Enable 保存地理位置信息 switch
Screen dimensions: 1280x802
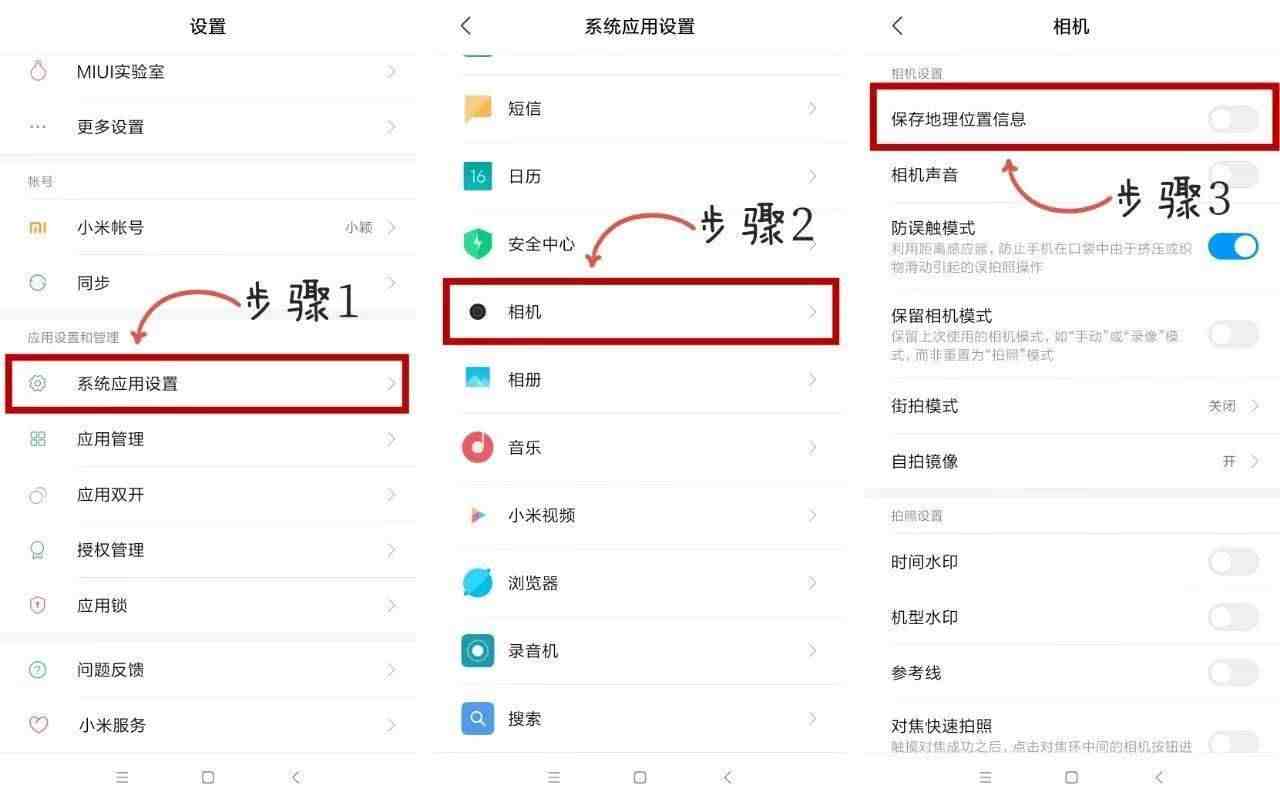tap(1233, 119)
